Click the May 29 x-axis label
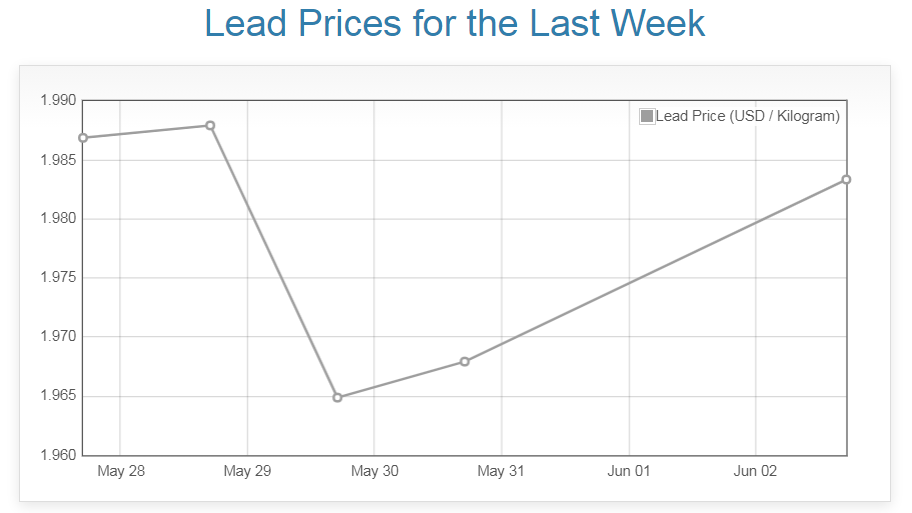This screenshot has width=912, height=513. pos(247,472)
